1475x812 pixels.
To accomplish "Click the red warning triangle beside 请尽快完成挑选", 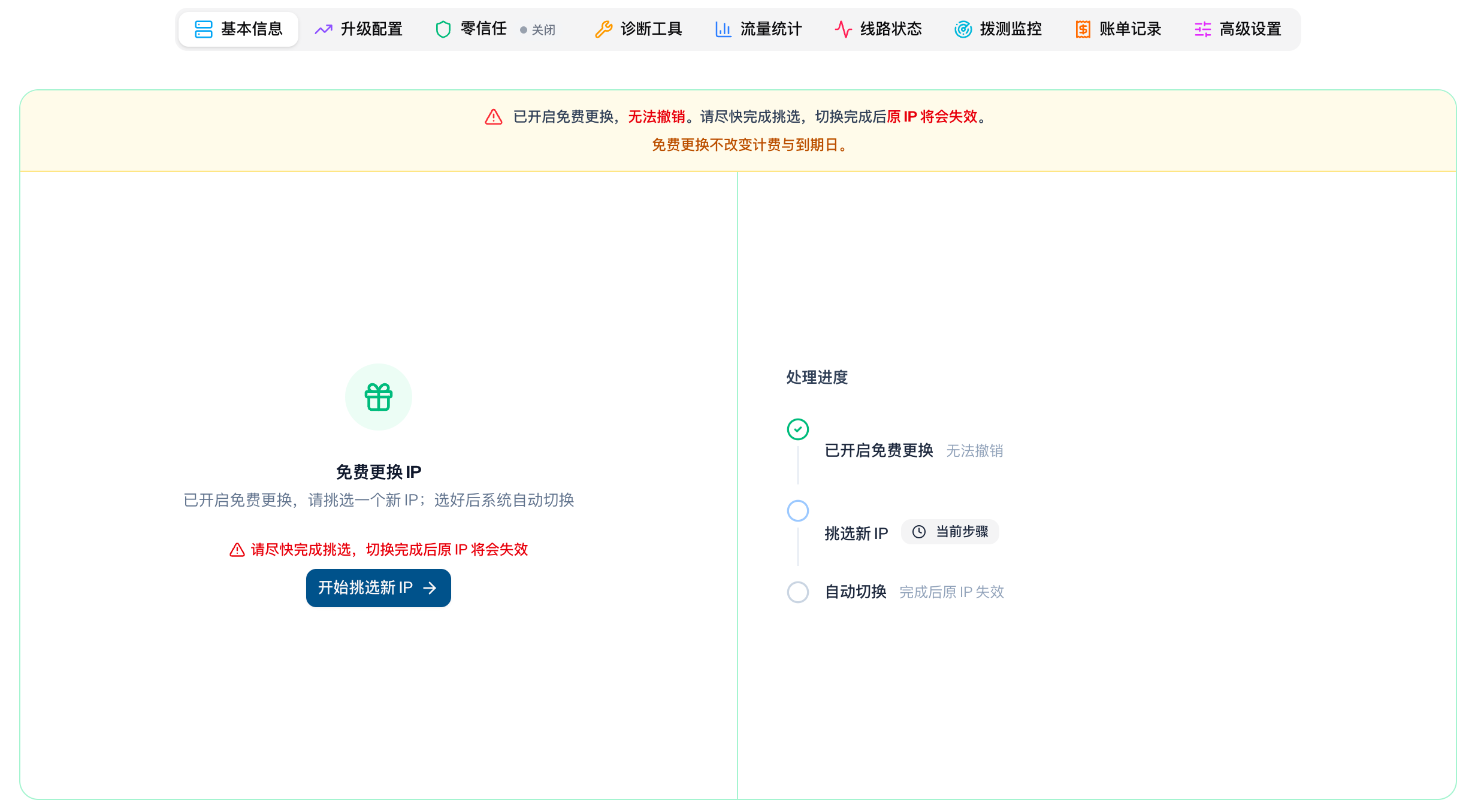I will [237, 550].
